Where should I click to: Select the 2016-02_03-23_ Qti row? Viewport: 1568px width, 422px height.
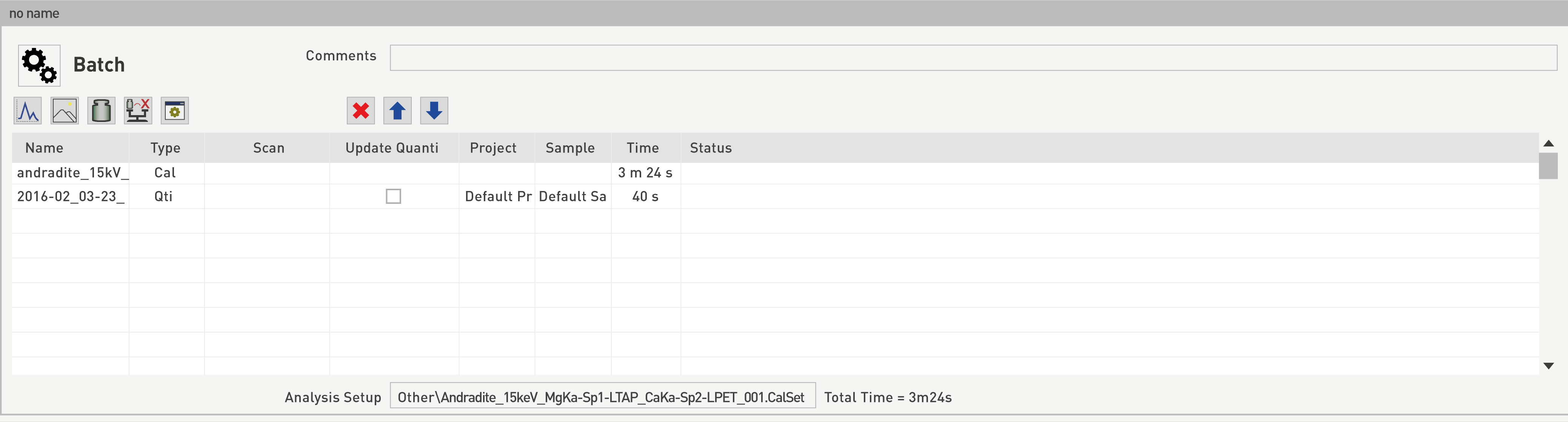click(x=71, y=197)
